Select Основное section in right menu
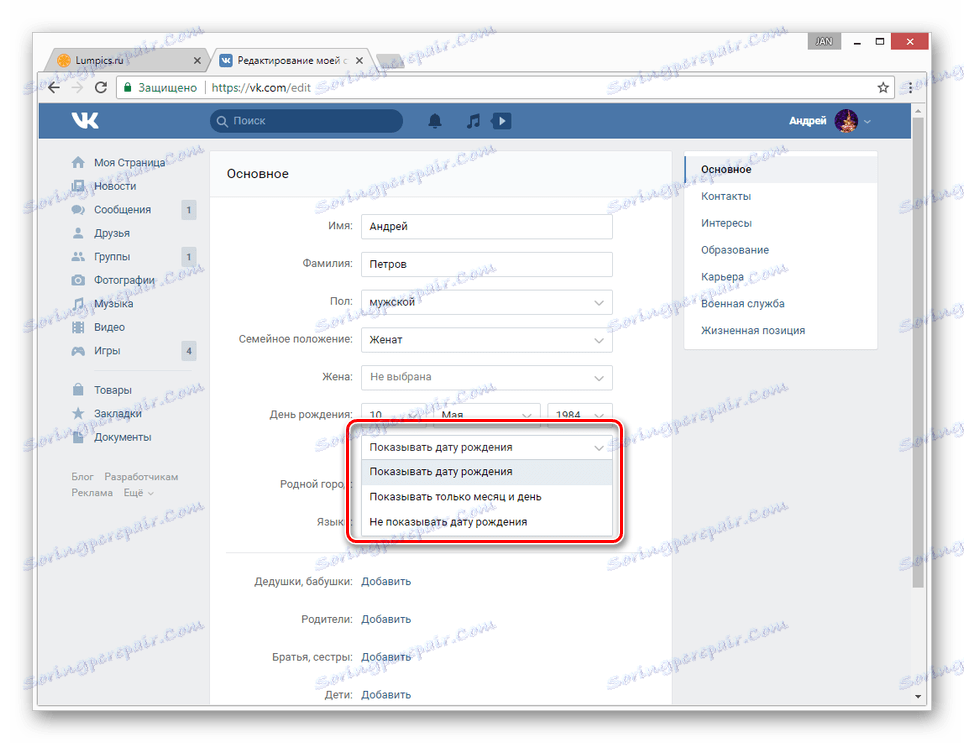 tap(781, 170)
